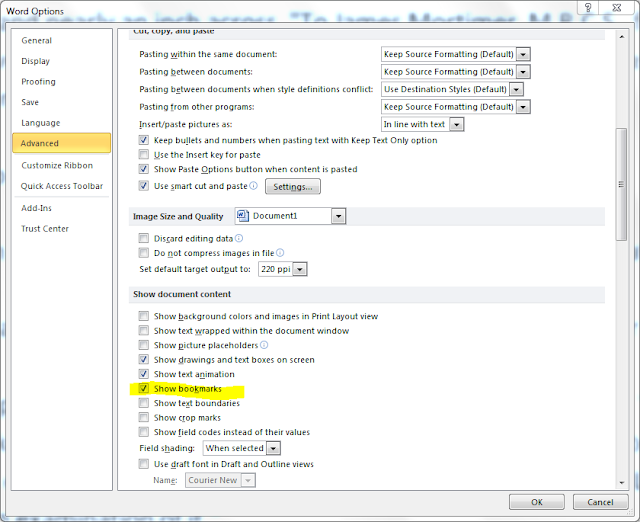Click info icon beside Do not compress images
640x522 pixels.
click(x=280, y=253)
